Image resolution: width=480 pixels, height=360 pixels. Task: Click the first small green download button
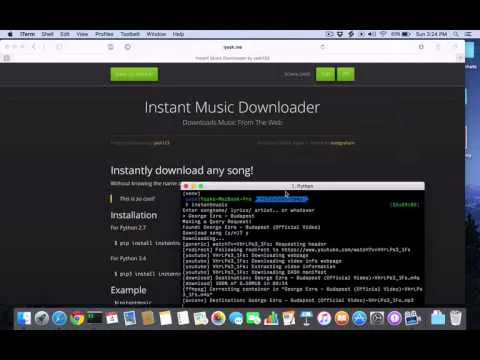325,74
